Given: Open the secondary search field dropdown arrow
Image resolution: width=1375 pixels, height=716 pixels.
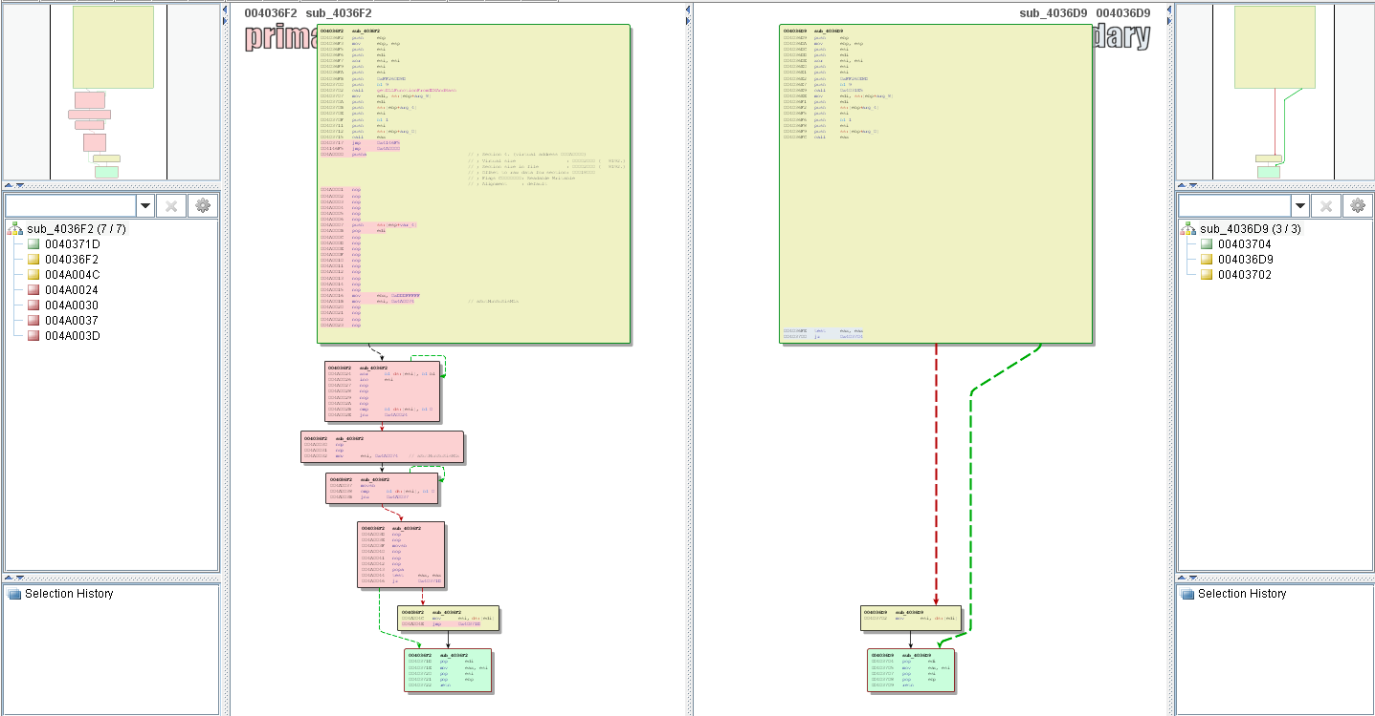Looking at the screenshot, I should [x=1299, y=206].
